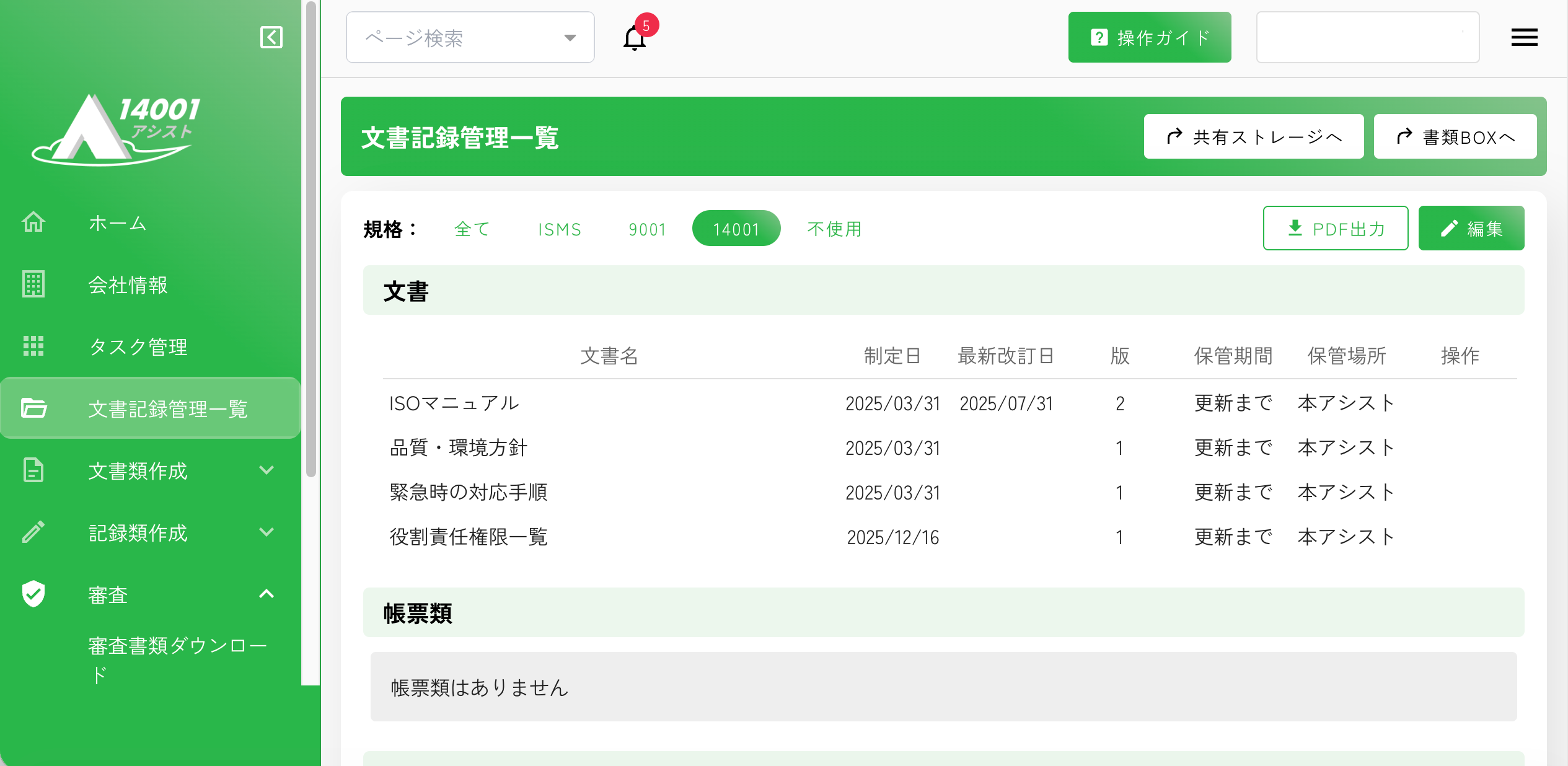This screenshot has width=1568, height=766.
Task: Select the 全て standard filter
Action: [472, 229]
